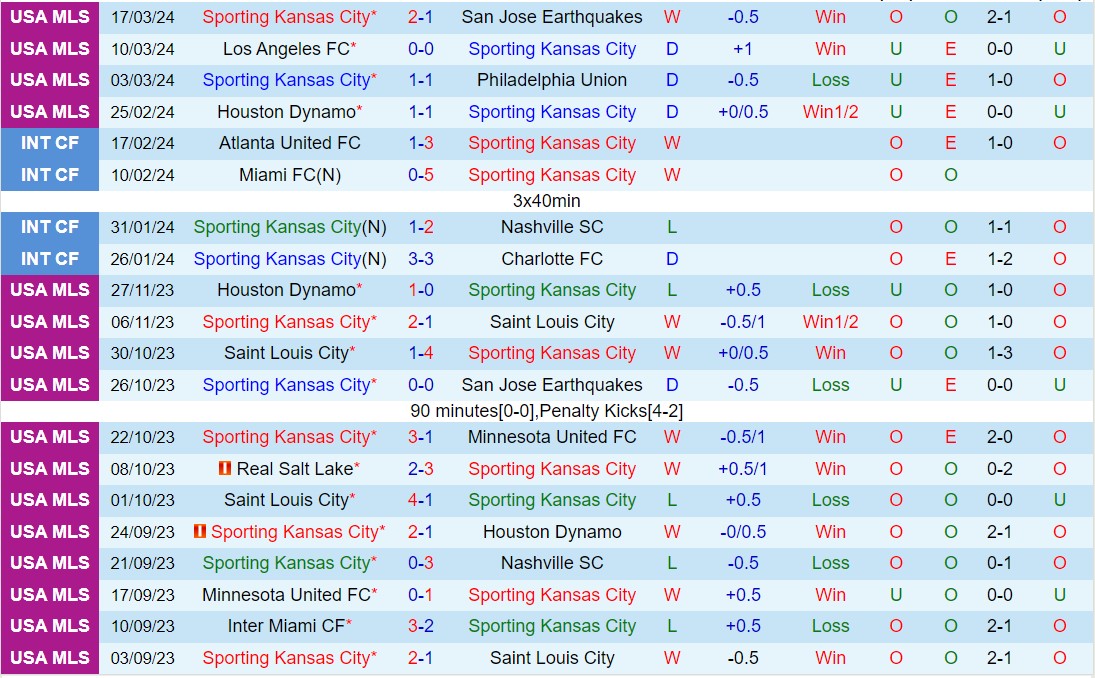The image size is (1095, 678).
Task: Click the Win1/2 result on the 25/02/24 row
Action: point(830,112)
